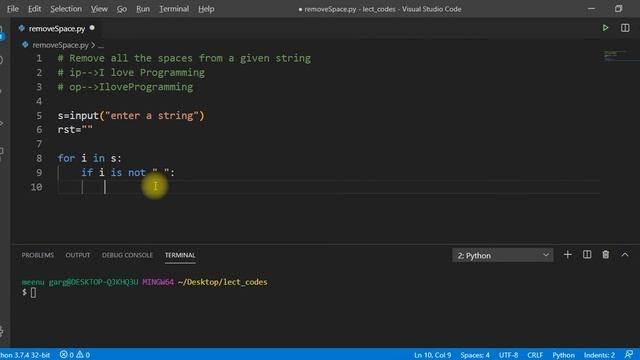Switch to the PROBLEMS panel tab

[38, 255]
